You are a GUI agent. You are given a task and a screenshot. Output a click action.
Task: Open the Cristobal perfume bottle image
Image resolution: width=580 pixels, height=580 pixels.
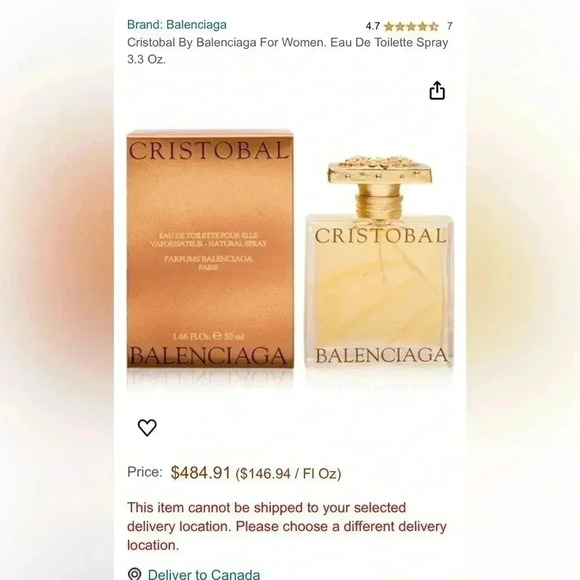click(x=380, y=262)
